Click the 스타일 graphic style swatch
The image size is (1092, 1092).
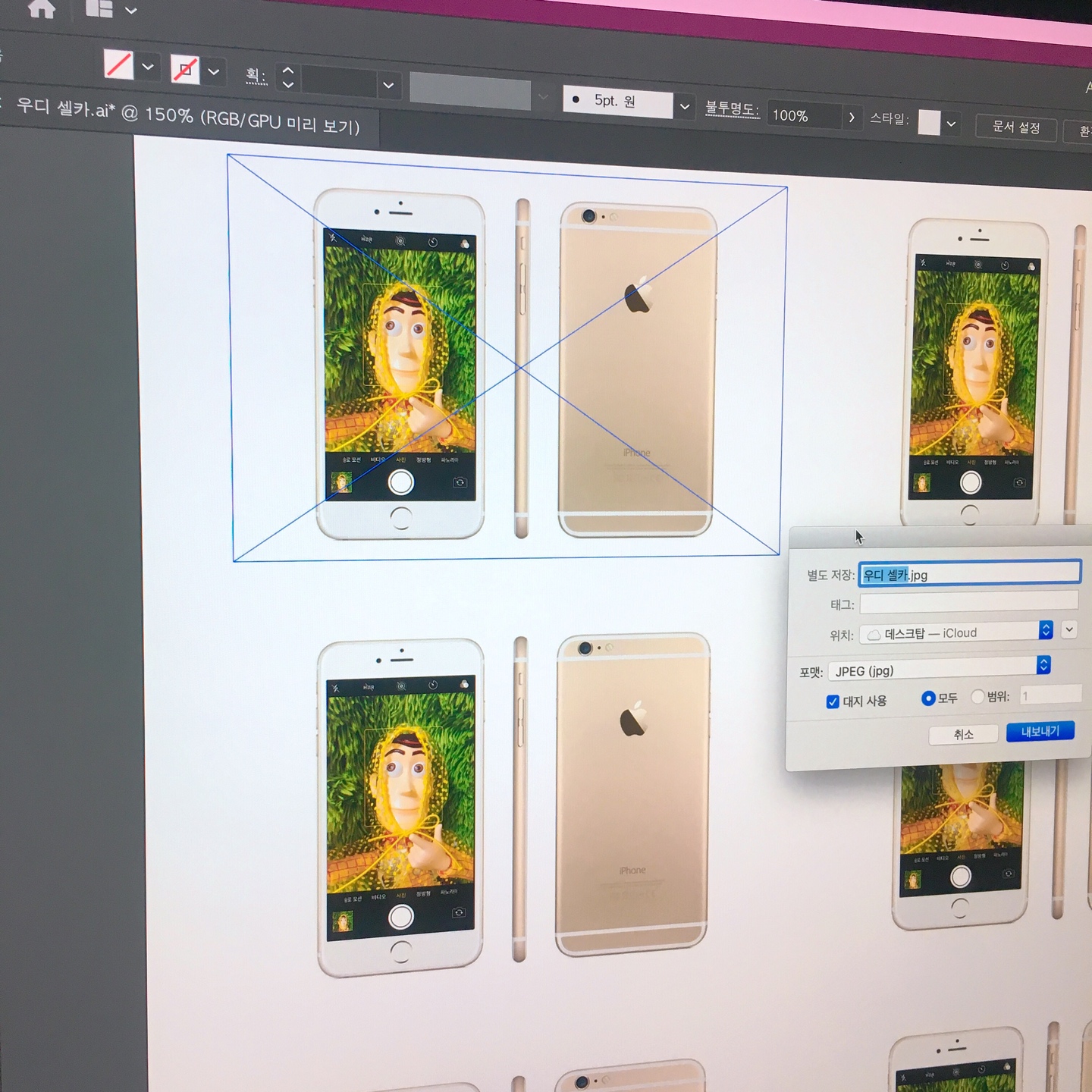(929, 123)
